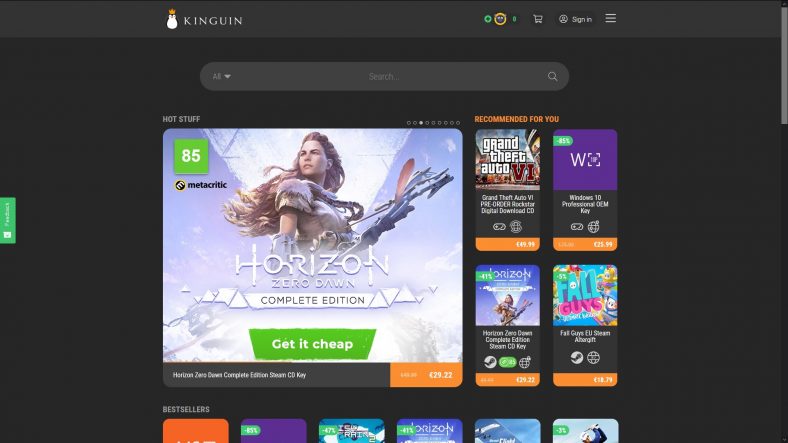Expand the All category dropdown
Viewport: 788px width, 443px height.
(x=221, y=76)
